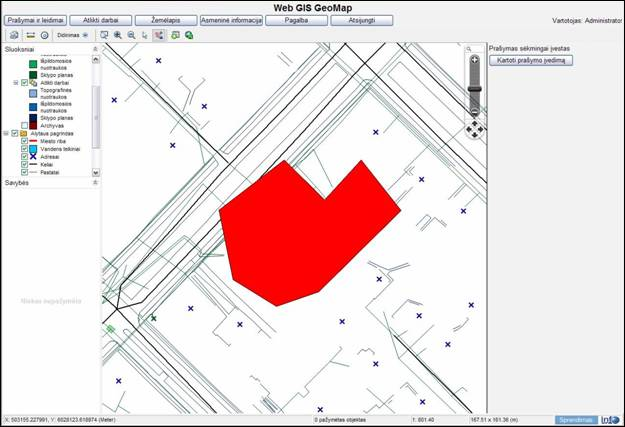Click the Atsijungti logout button
This screenshot has width=625, height=427.
362,20
